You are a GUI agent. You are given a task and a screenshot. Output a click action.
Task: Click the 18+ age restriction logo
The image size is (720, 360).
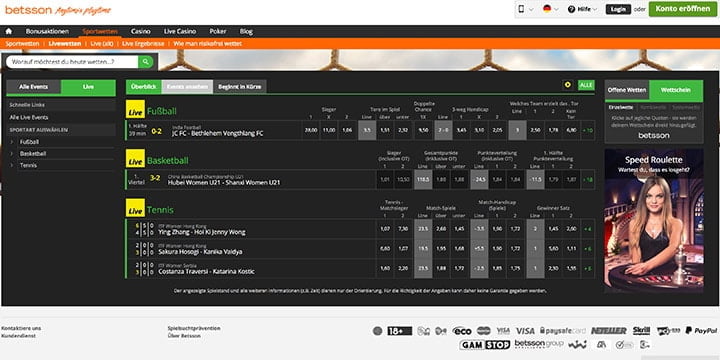pyautogui.click(x=399, y=331)
